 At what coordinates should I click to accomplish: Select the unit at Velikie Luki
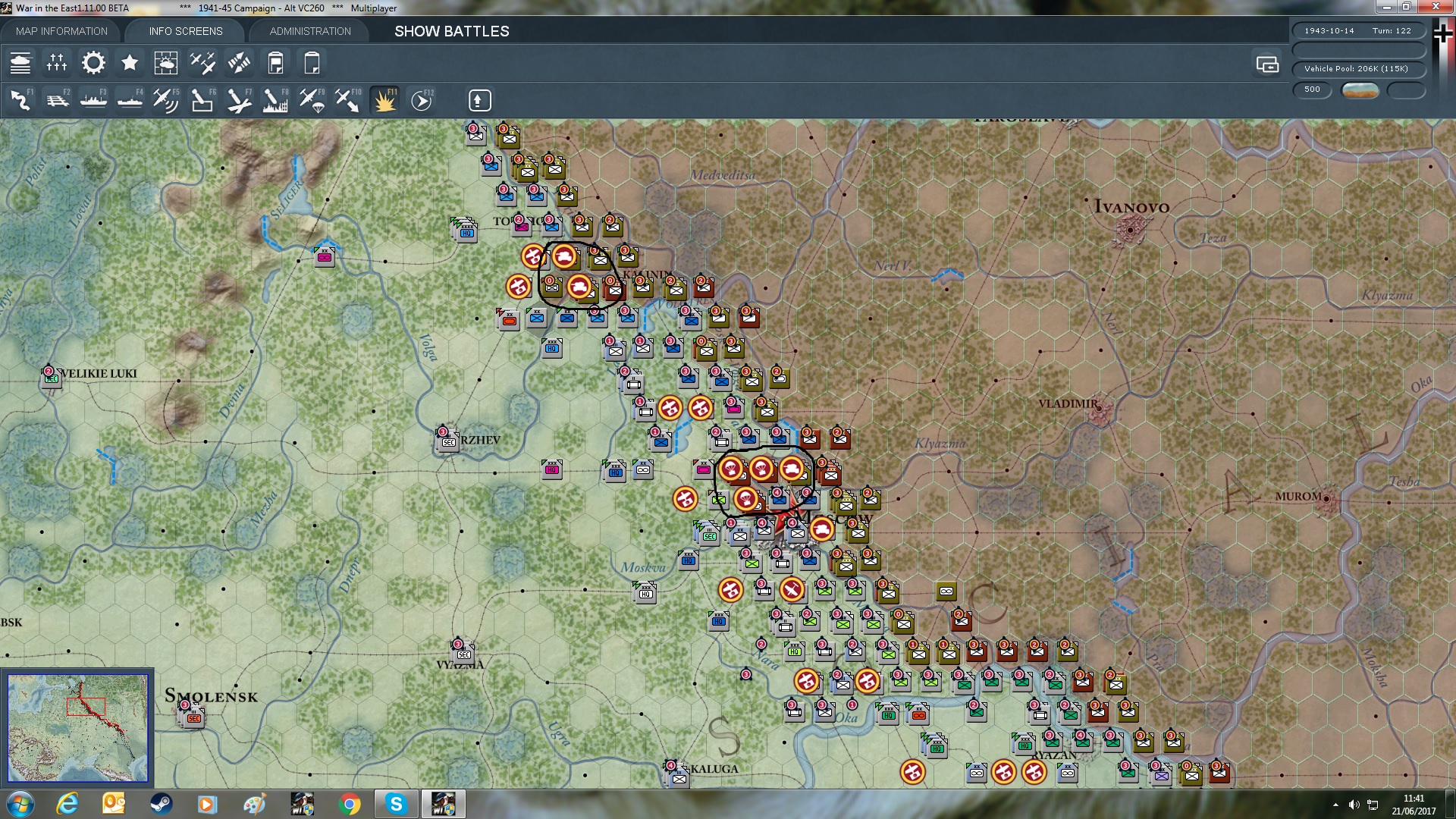[x=51, y=376]
